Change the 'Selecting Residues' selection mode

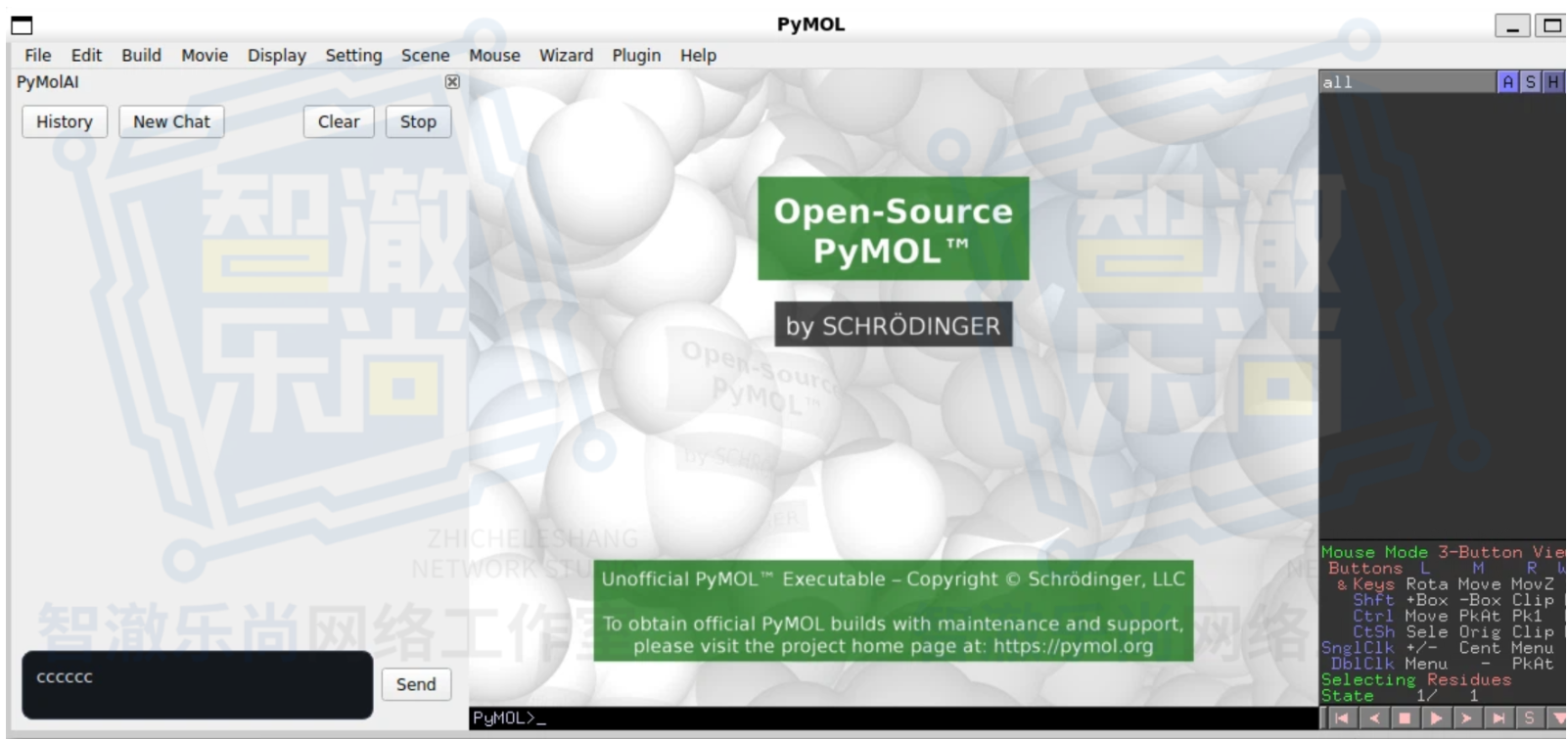[x=1416, y=679]
